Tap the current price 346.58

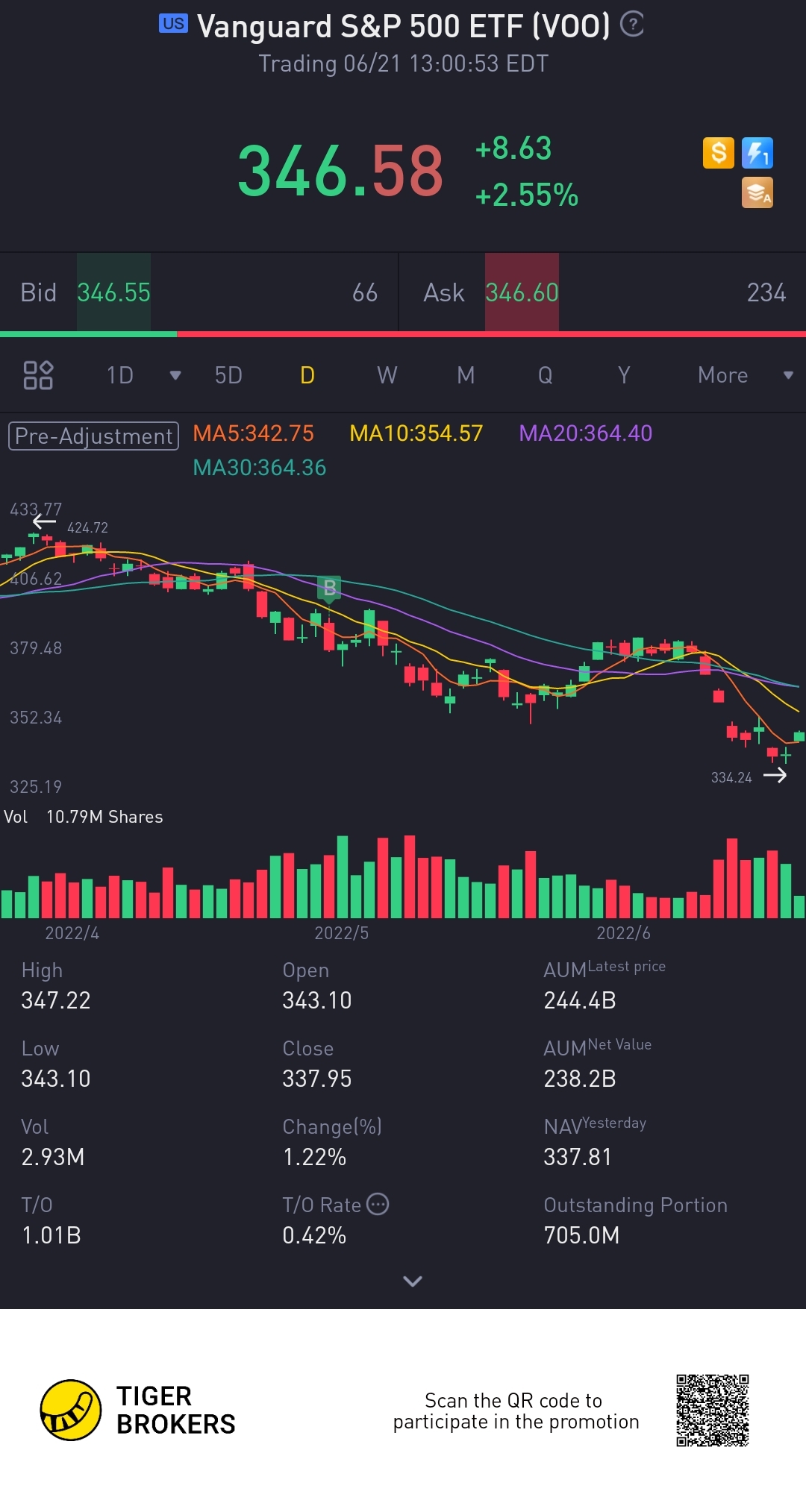[x=341, y=172]
